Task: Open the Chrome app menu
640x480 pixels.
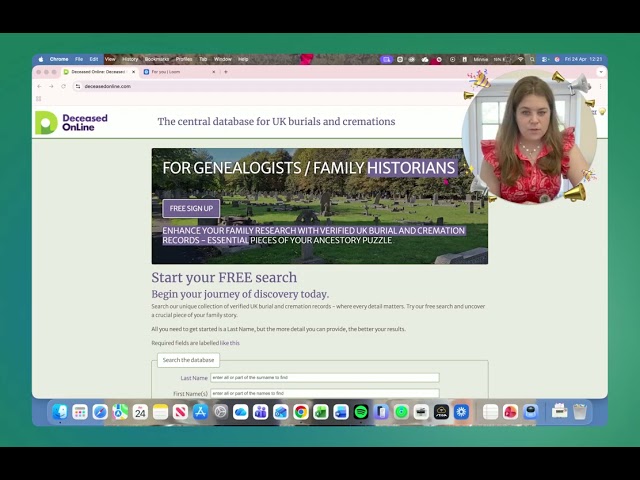Action: [x=59, y=59]
